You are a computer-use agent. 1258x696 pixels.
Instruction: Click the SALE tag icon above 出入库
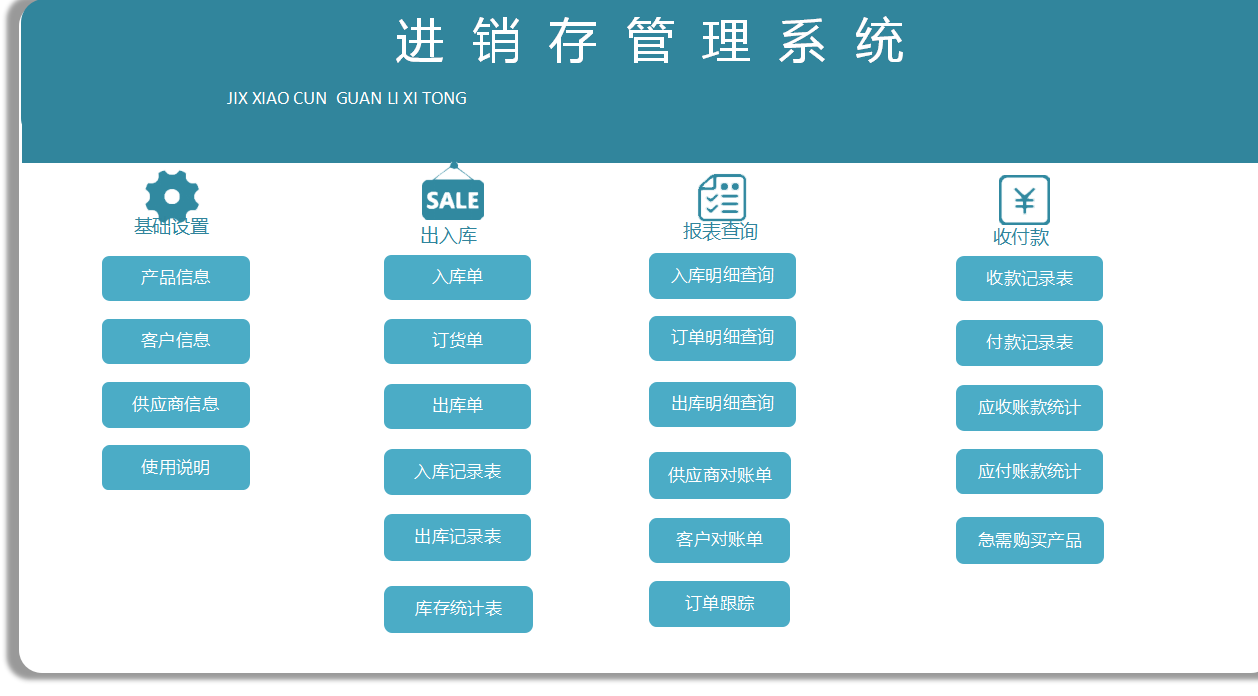(x=453, y=198)
